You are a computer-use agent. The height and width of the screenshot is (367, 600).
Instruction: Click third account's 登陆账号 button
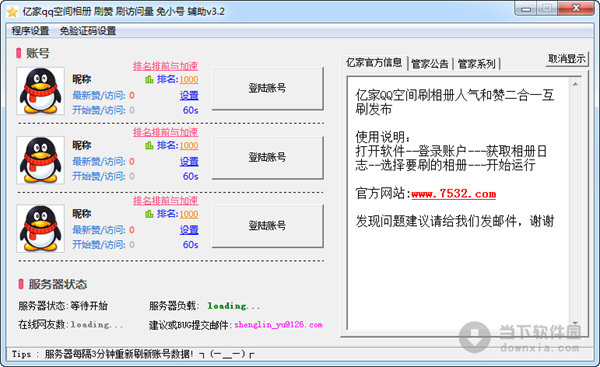point(267,226)
